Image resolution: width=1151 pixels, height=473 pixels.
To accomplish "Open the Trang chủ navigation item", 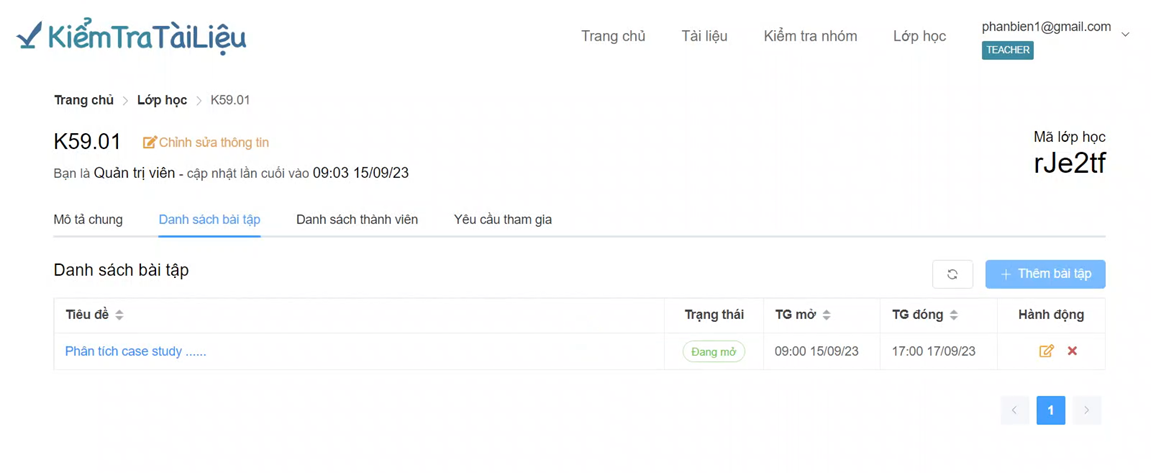I will pos(613,36).
